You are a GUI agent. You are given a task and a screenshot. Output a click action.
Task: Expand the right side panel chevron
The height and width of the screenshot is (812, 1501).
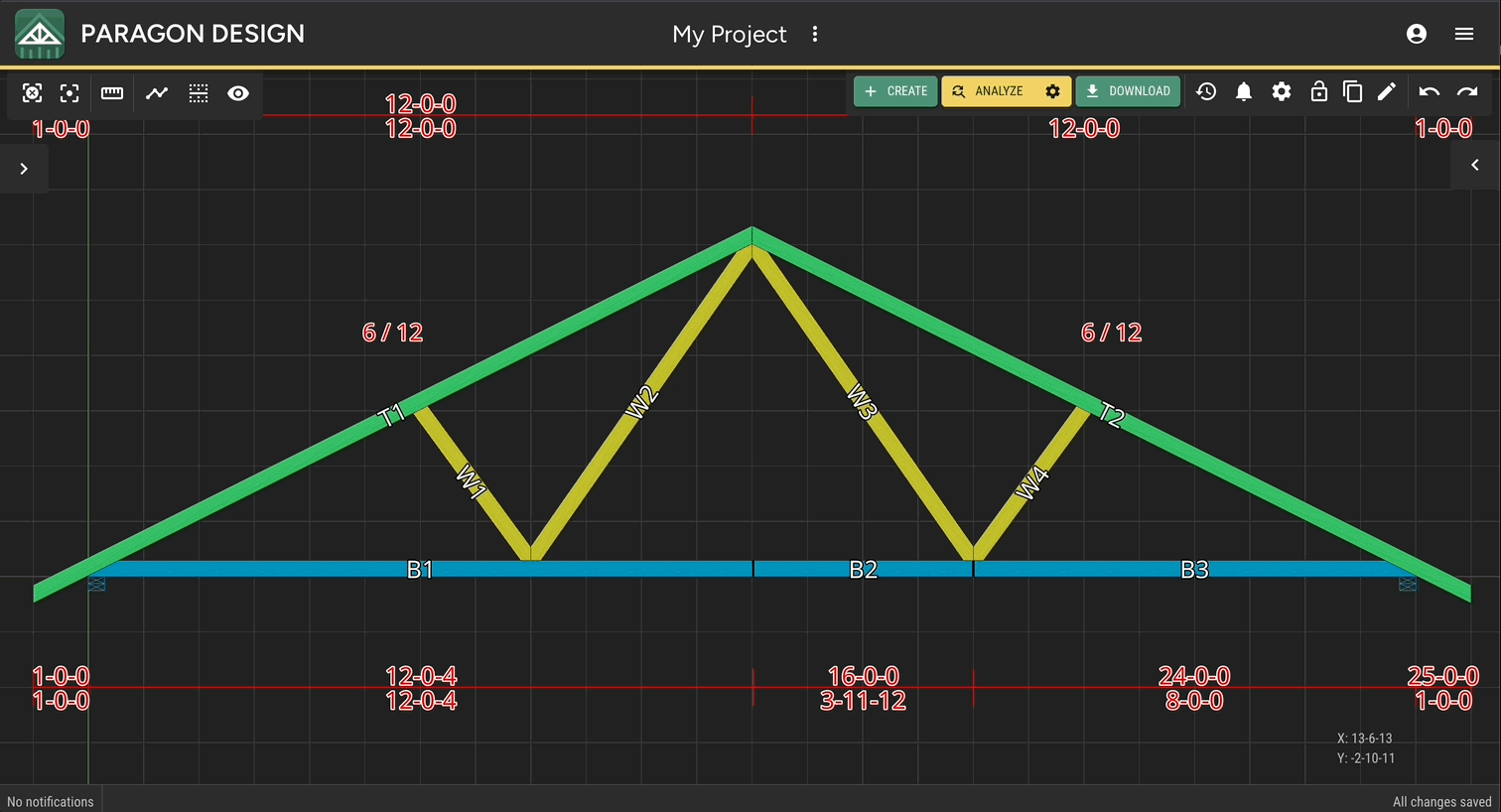(1475, 165)
